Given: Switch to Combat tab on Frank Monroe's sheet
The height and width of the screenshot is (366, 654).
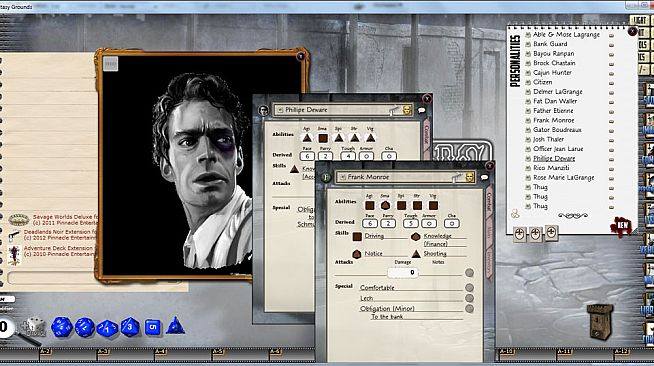Looking at the screenshot, I should [489, 203].
